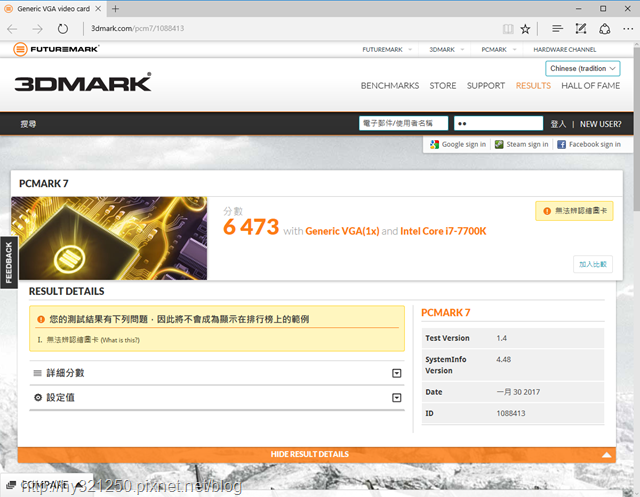Open HARDWARE CHANNEL link
Viewport: 640px width, 497px height.
pos(564,49)
